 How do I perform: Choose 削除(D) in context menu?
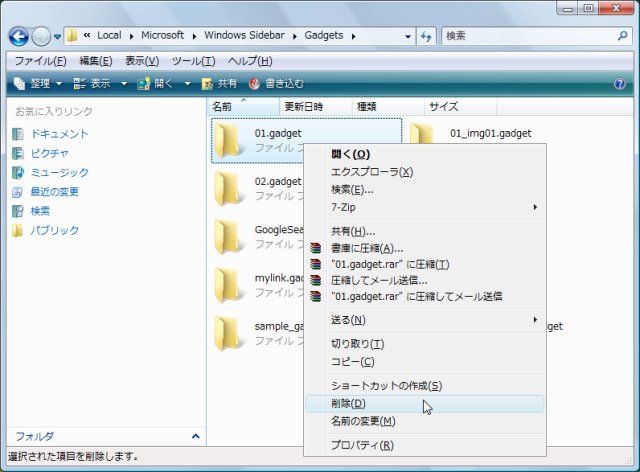coord(424,404)
